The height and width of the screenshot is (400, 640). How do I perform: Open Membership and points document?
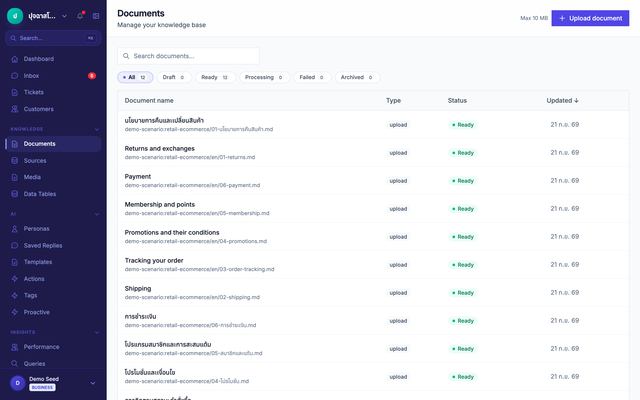(x=160, y=204)
